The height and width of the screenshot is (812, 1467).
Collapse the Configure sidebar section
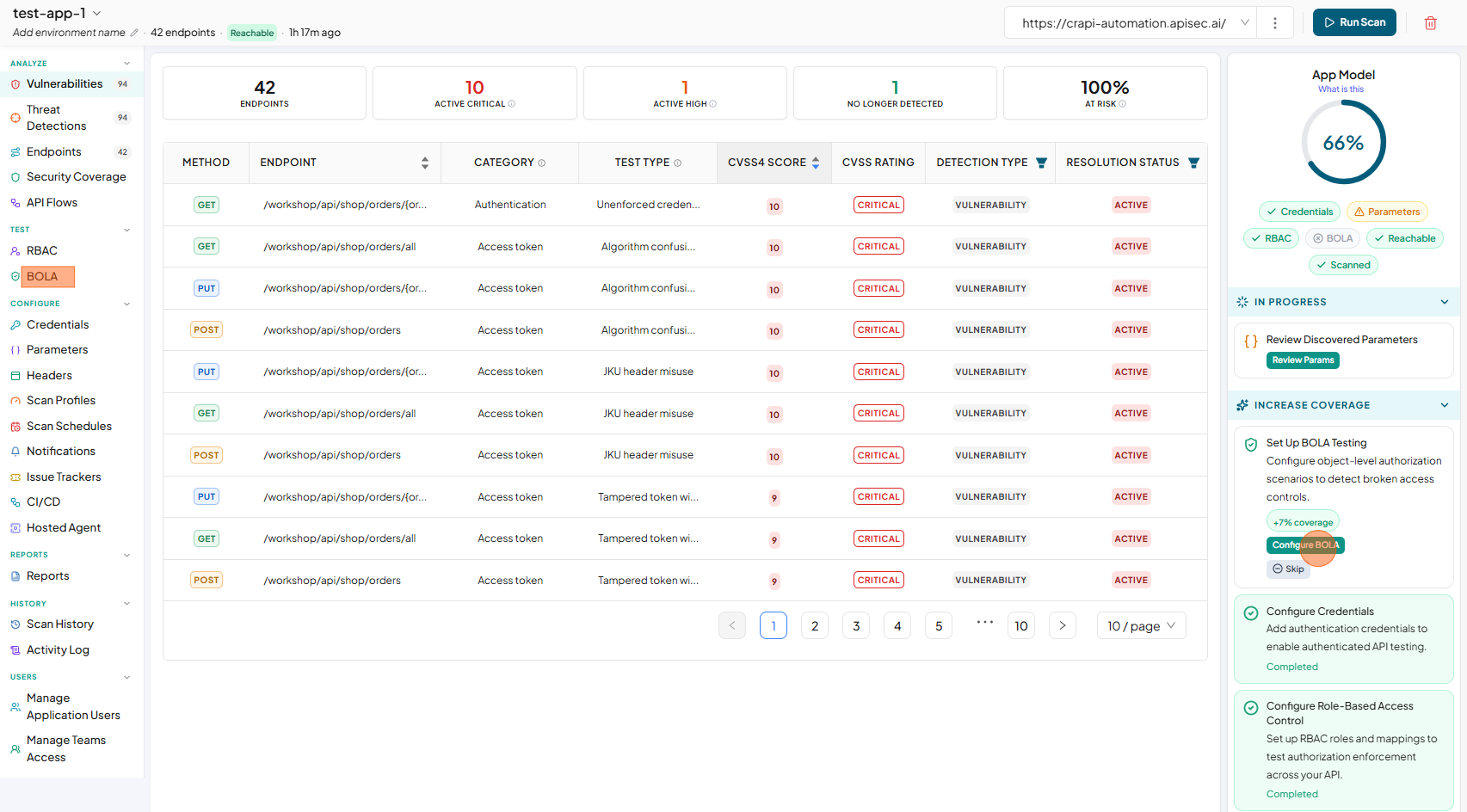coord(126,304)
